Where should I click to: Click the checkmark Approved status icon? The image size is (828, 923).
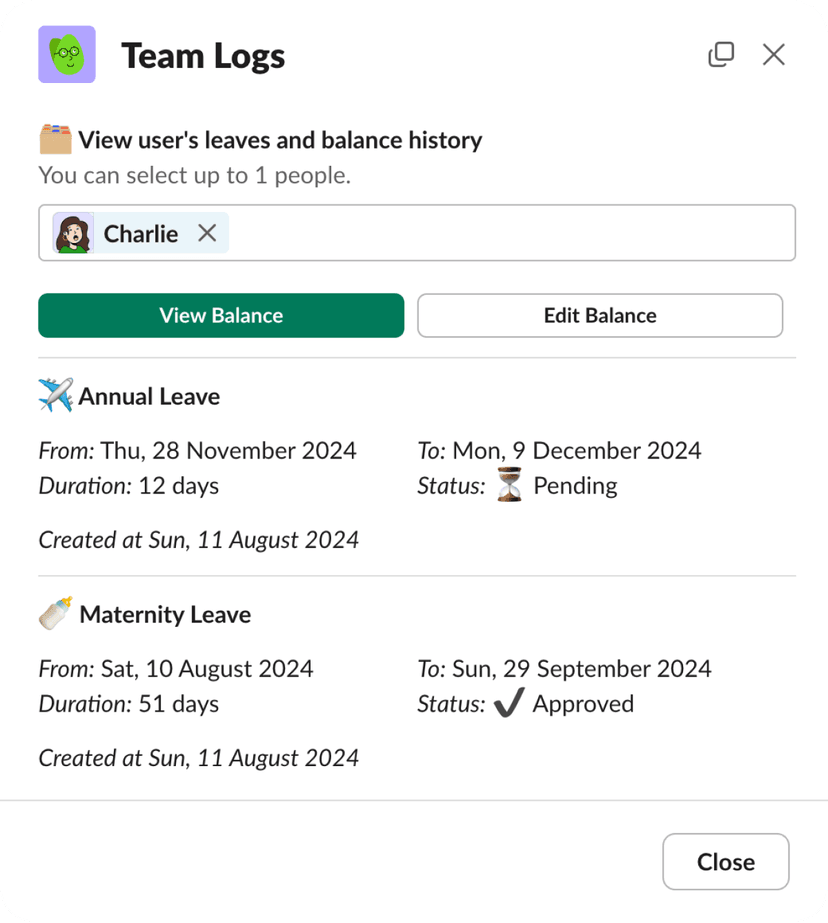509,704
